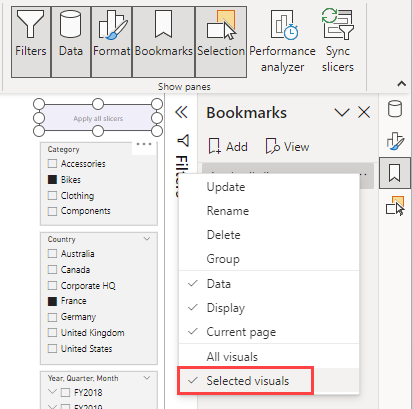Close the Bookmarks pane
Viewport: 413px width, 409px height.
point(364,112)
